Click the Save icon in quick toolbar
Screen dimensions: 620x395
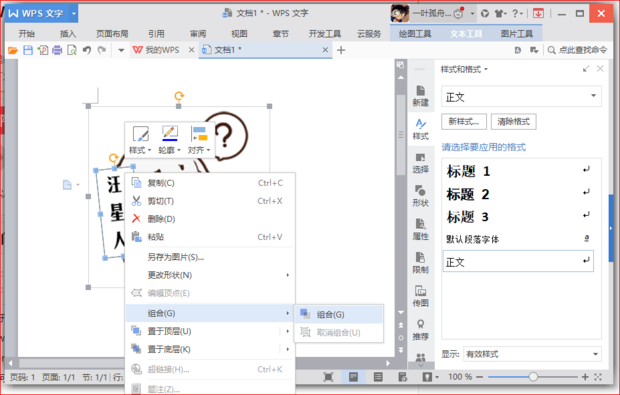(x=28, y=50)
